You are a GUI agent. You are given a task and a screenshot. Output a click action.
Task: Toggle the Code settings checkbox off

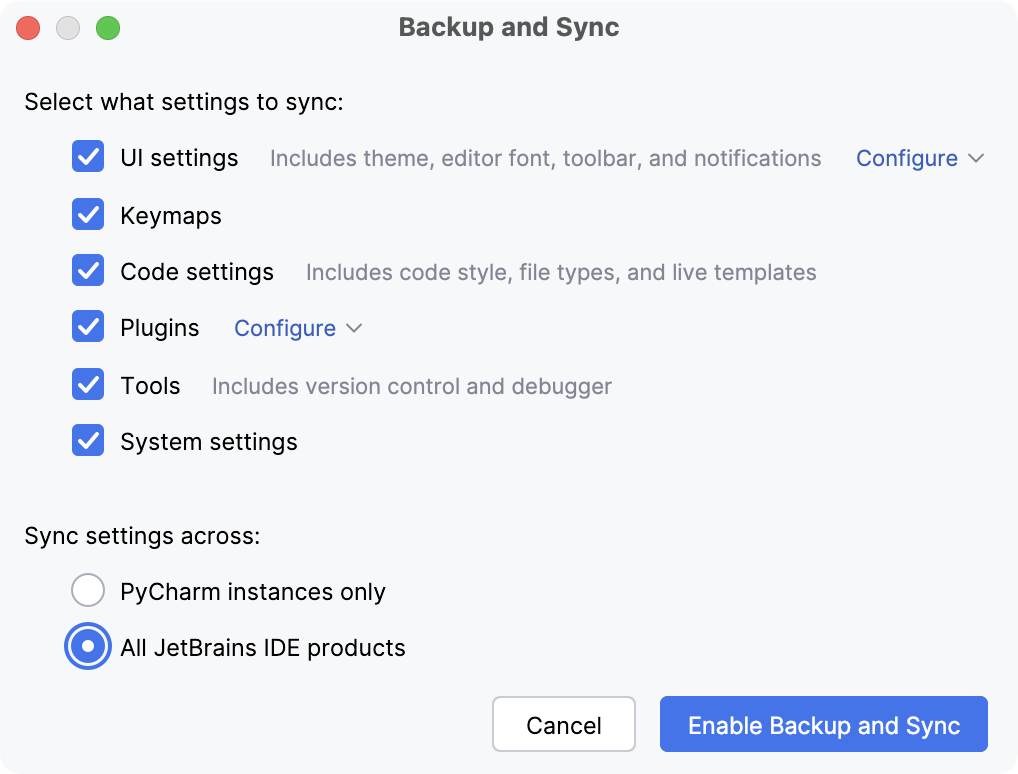coord(88,271)
